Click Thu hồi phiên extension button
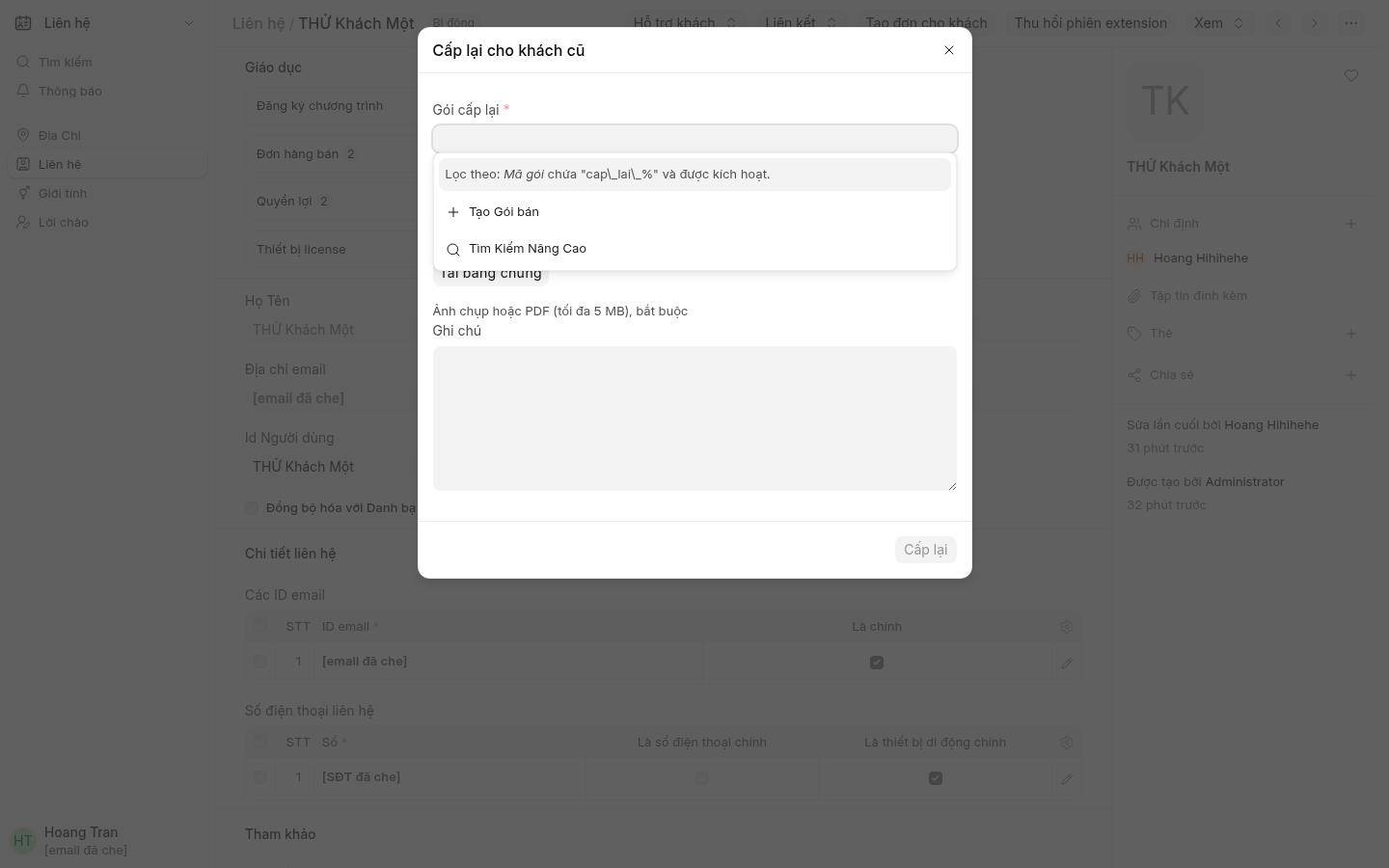 (x=1090, y=23)
